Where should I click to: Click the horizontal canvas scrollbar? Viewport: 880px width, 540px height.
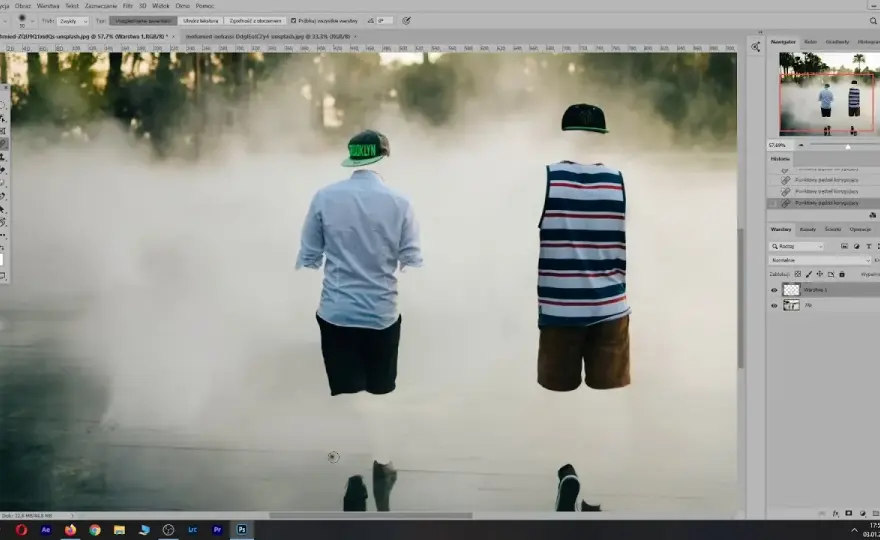(x=370, y=515)
